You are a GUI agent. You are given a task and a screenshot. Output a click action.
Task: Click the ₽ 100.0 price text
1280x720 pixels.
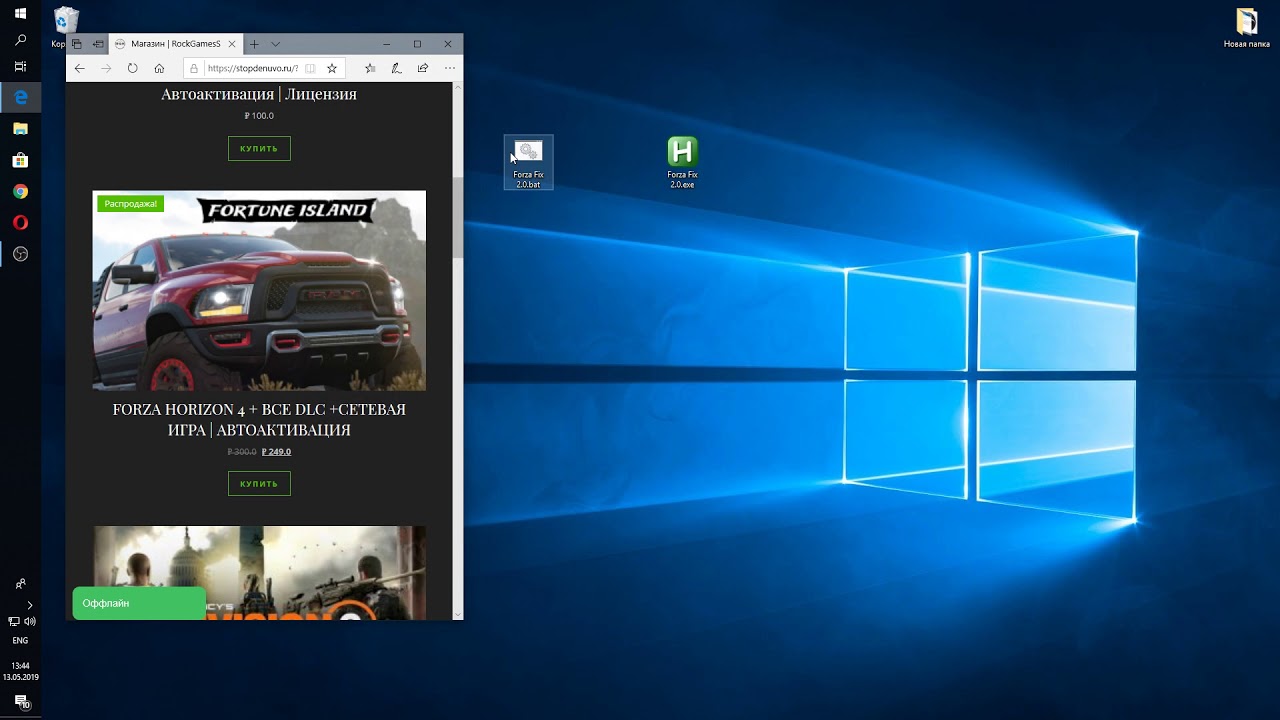coord(259,116)
